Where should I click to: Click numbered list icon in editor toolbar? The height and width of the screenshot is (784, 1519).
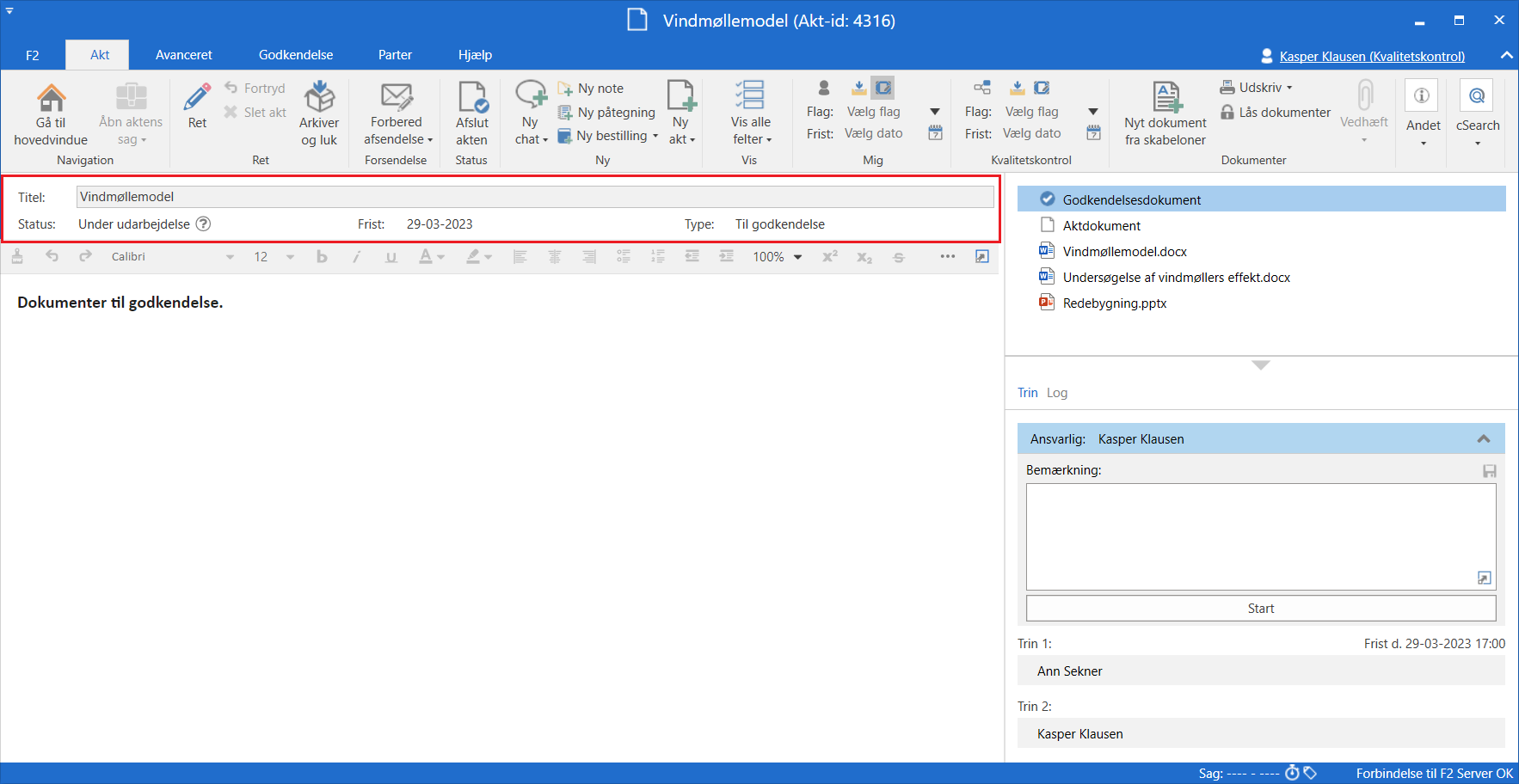(x=657, y=256)
